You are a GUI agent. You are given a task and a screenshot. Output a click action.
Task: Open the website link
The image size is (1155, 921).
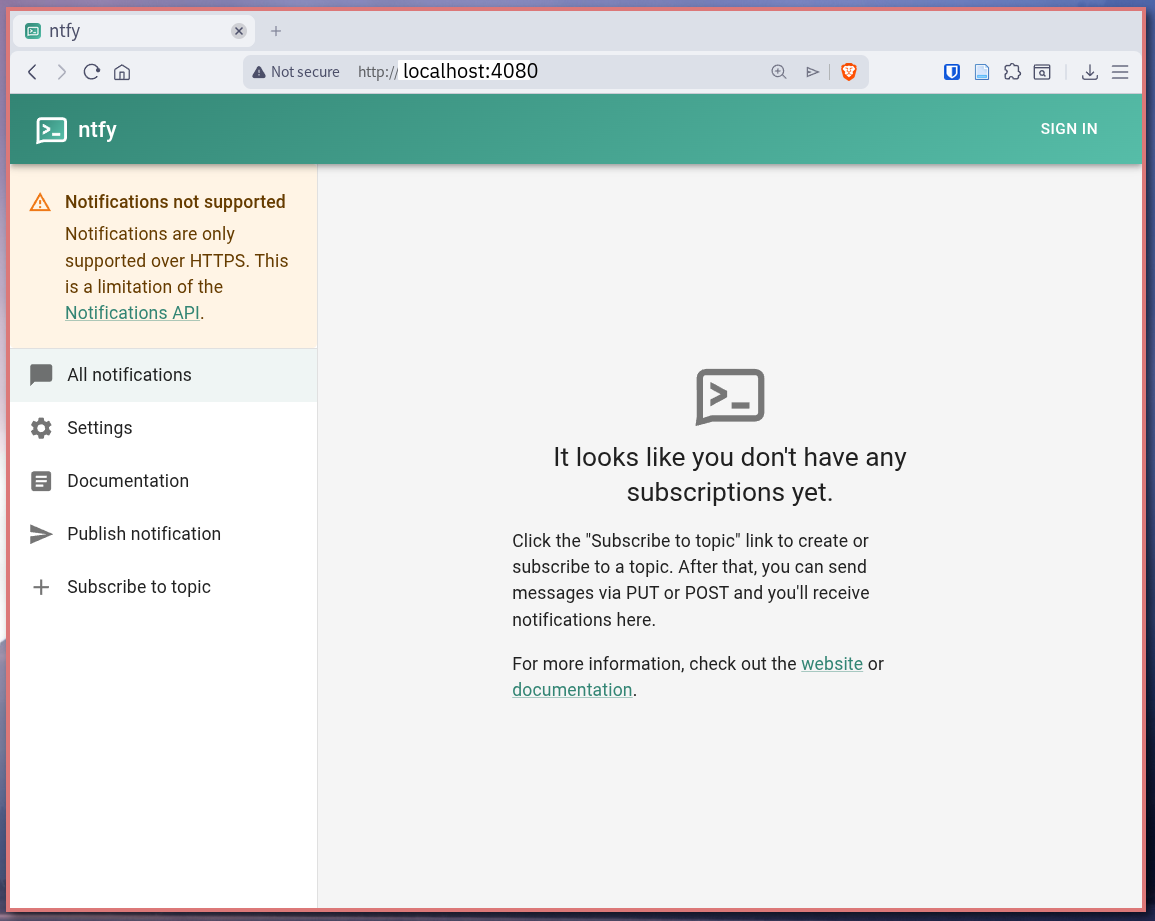click(832, 663)
